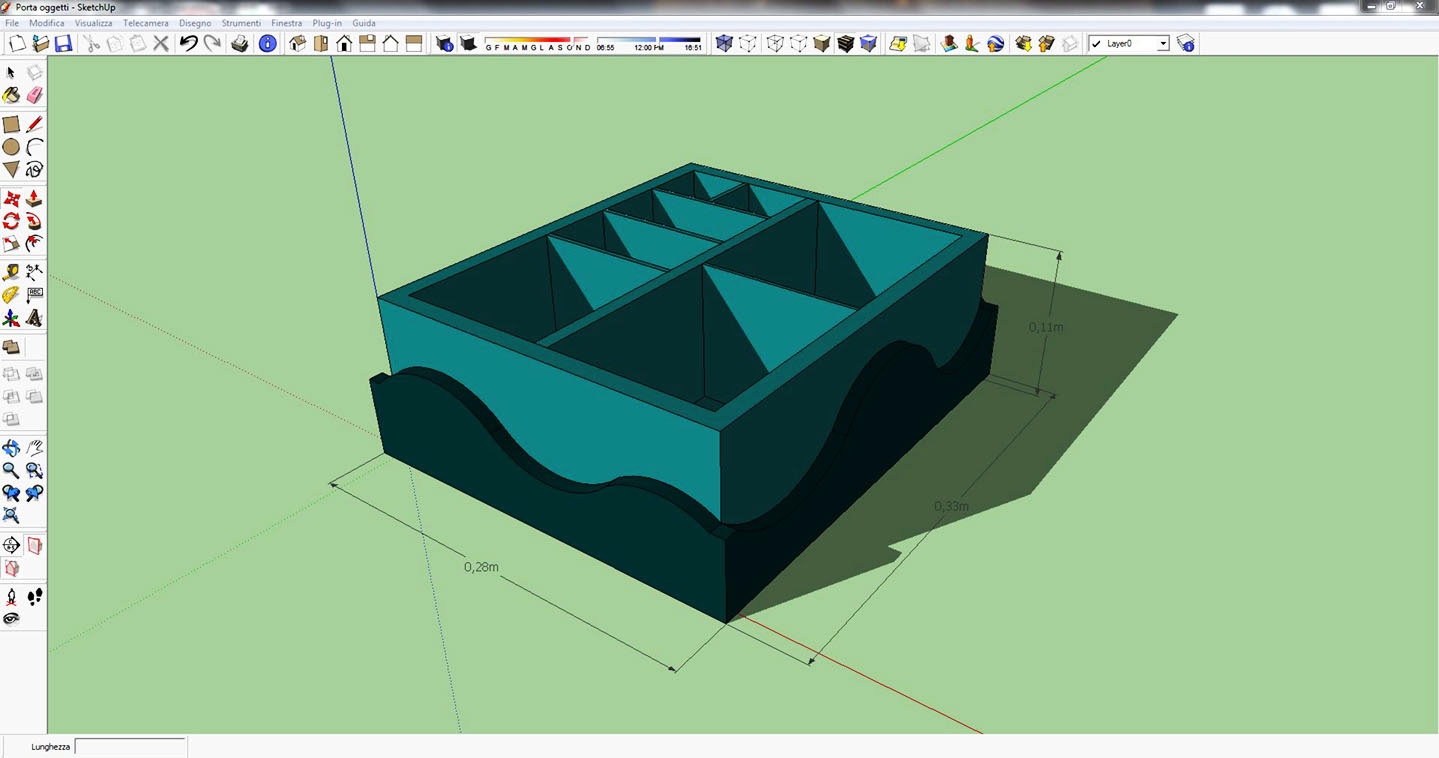Open the Telecamera menu

[x=146, y=22]
